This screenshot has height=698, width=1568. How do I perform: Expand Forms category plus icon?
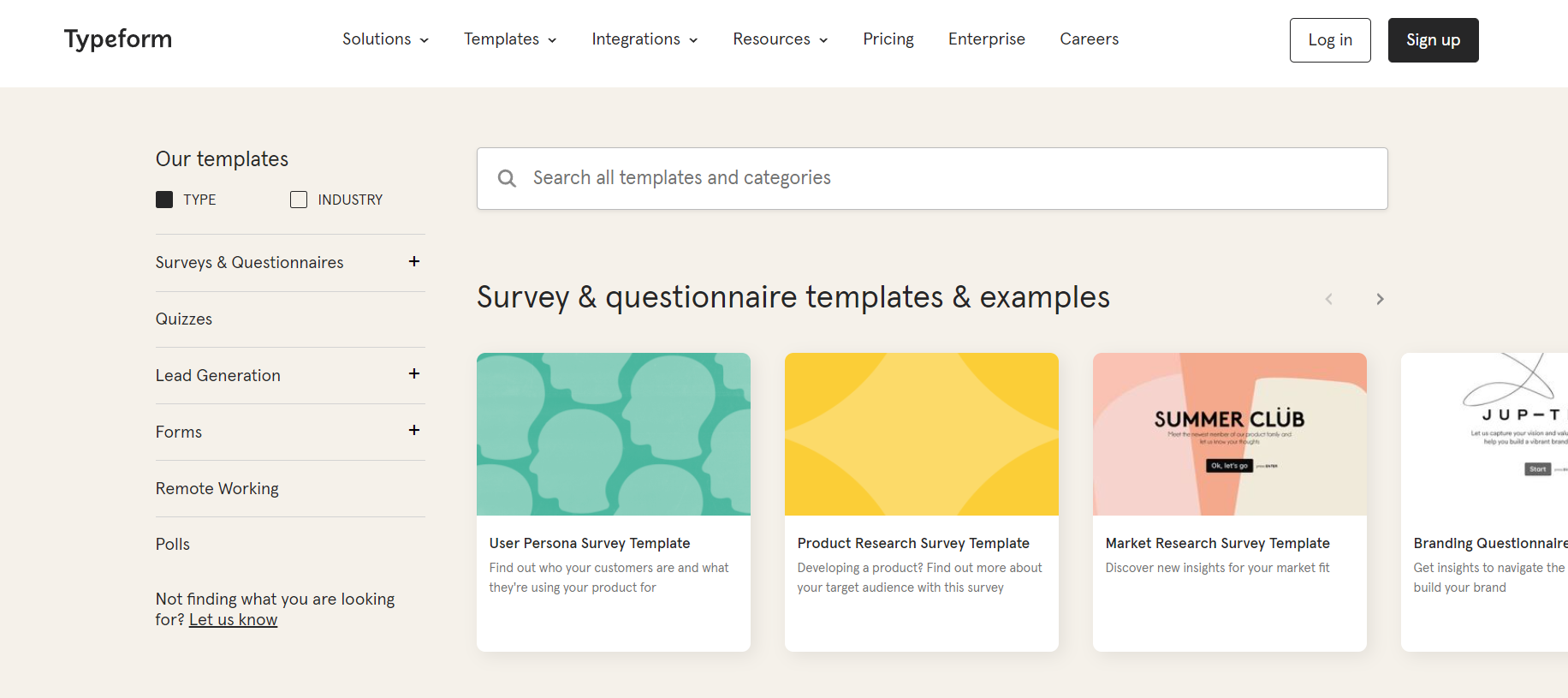pos(414,431)
